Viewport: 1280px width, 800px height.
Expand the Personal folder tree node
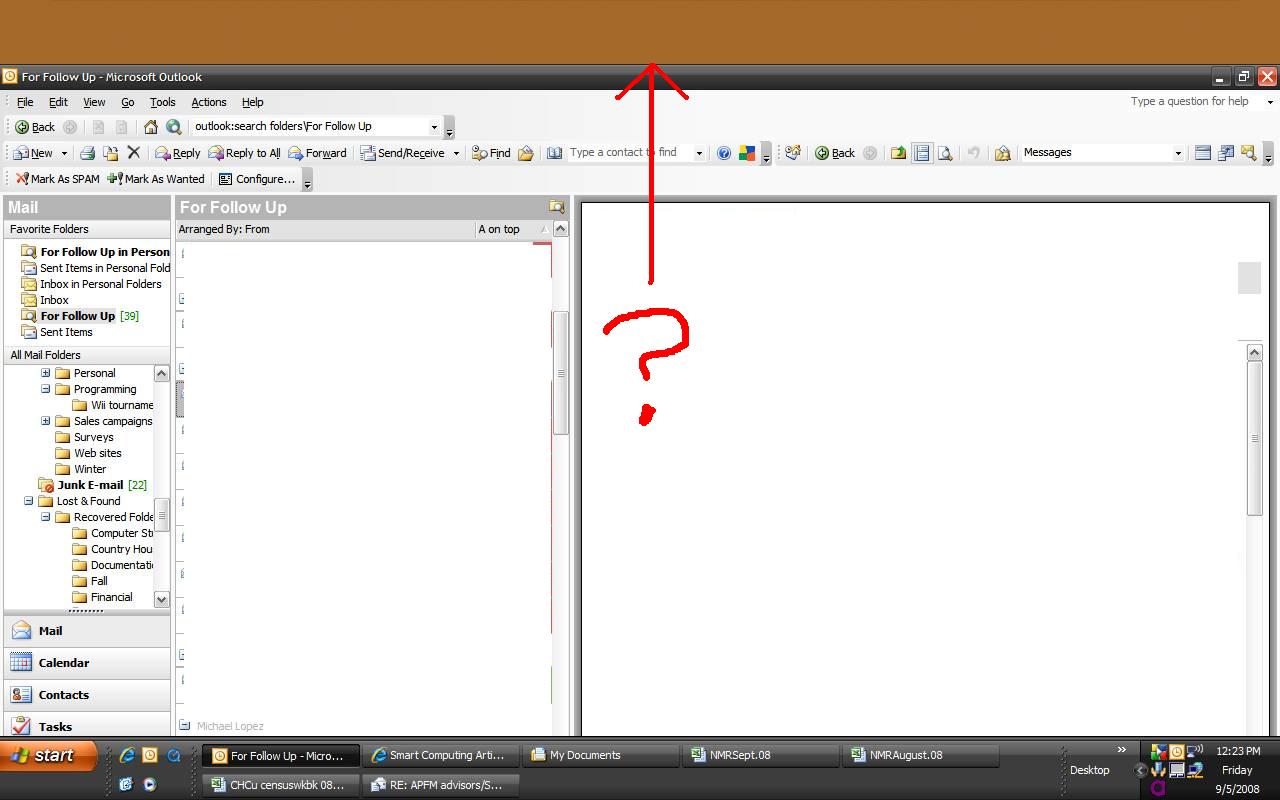(x=45, y=373)
